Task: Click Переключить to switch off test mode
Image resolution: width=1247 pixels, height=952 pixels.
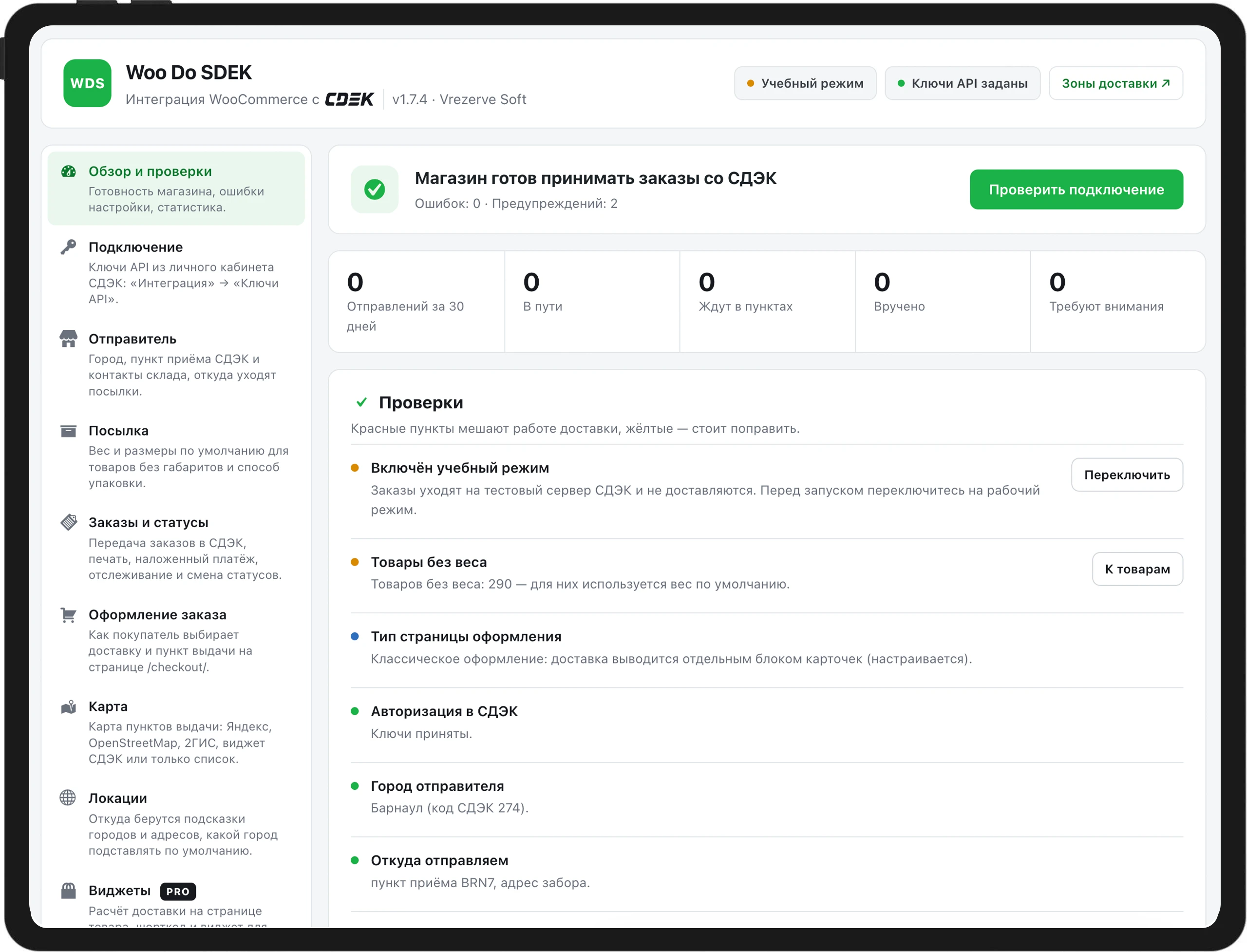Action: click(1127, 475)
